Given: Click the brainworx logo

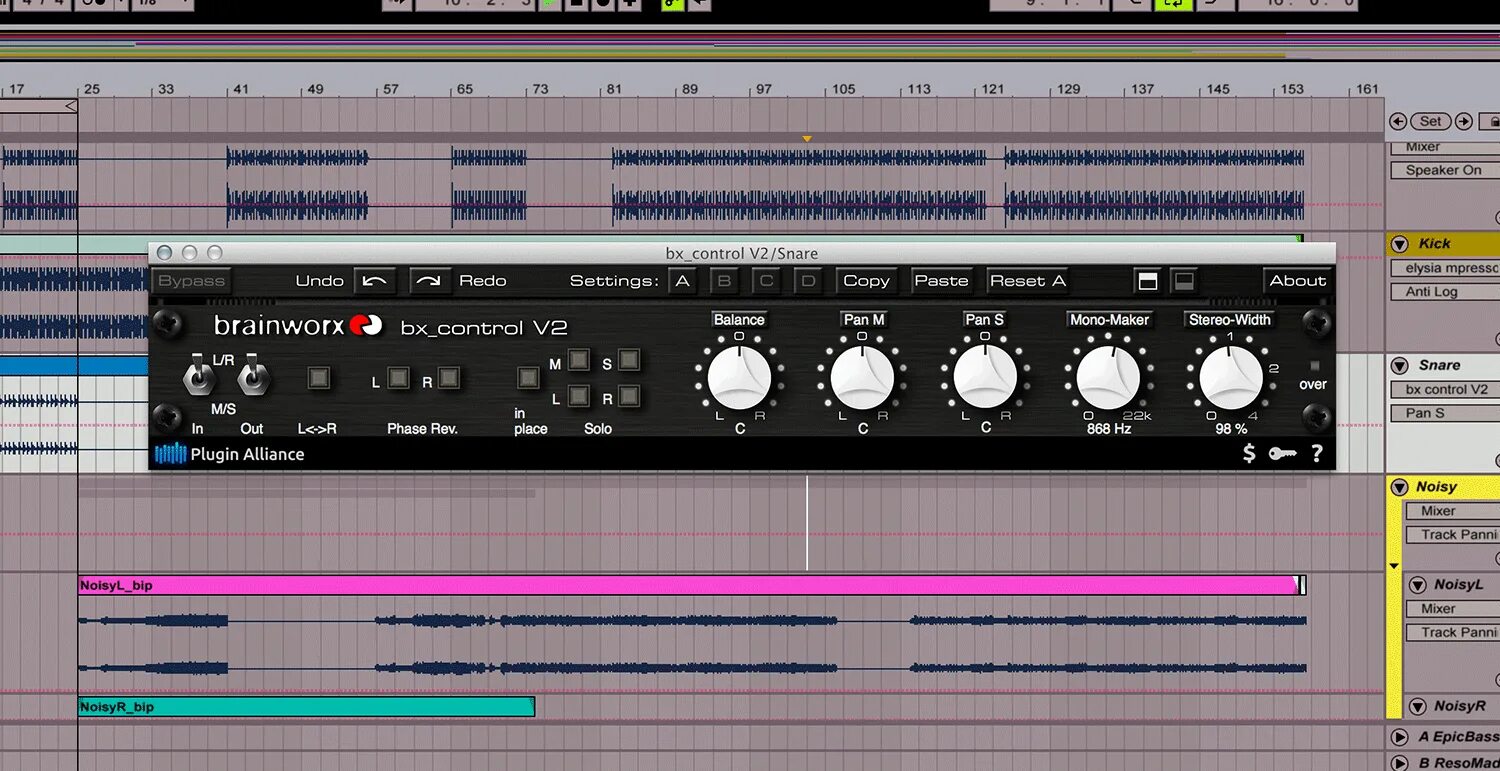Looking at the screenshot, I should [298, 325].
